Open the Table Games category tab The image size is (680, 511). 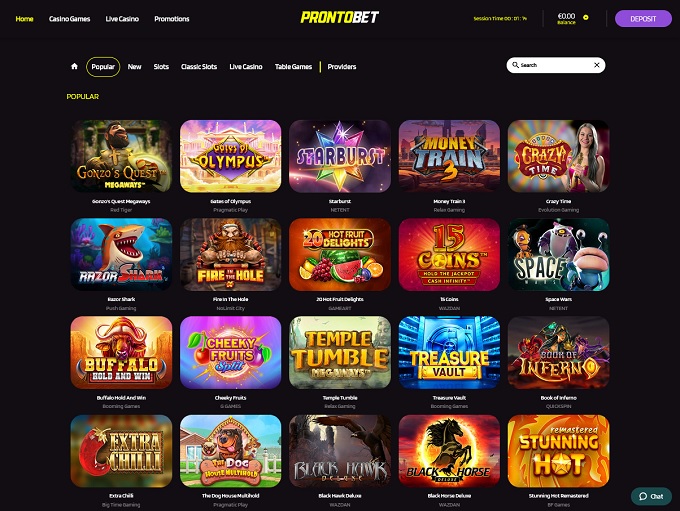coord(293,67)
